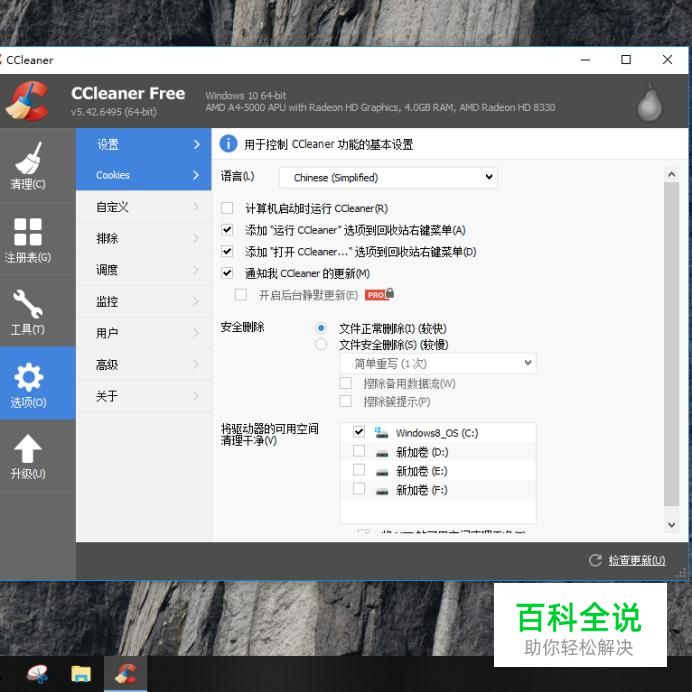Click the blue info icon
The image size is (692, 692).
(228, 144)
